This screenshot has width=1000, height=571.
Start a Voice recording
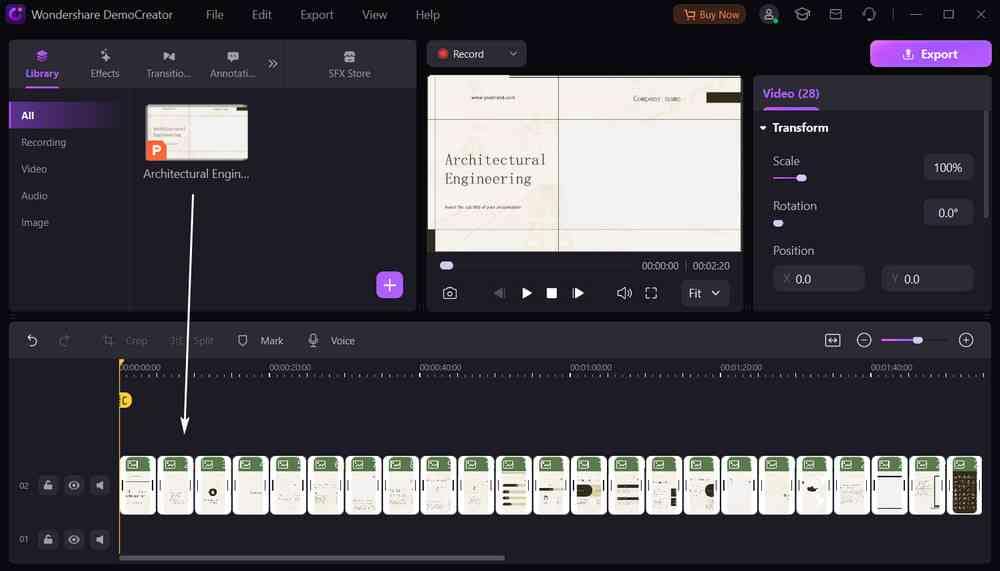(331, 341)
